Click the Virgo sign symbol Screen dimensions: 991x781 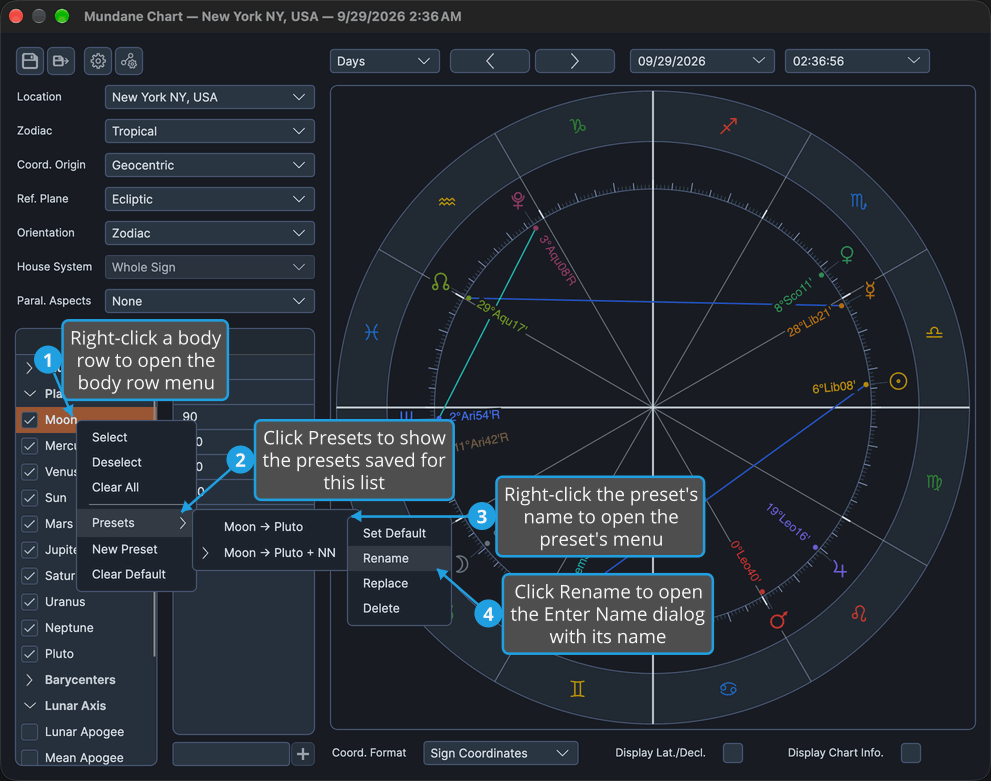point(934,483)
